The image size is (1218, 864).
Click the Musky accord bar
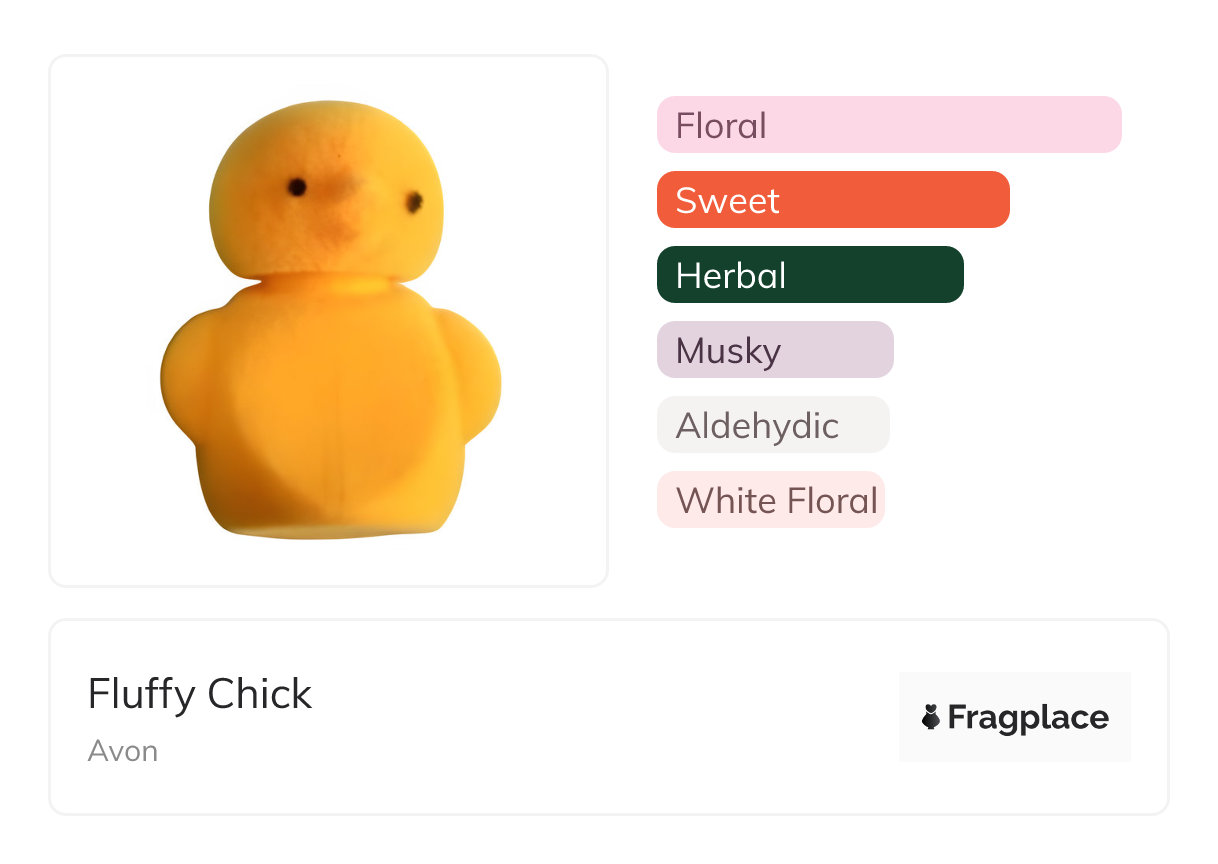tap(775, 350)
